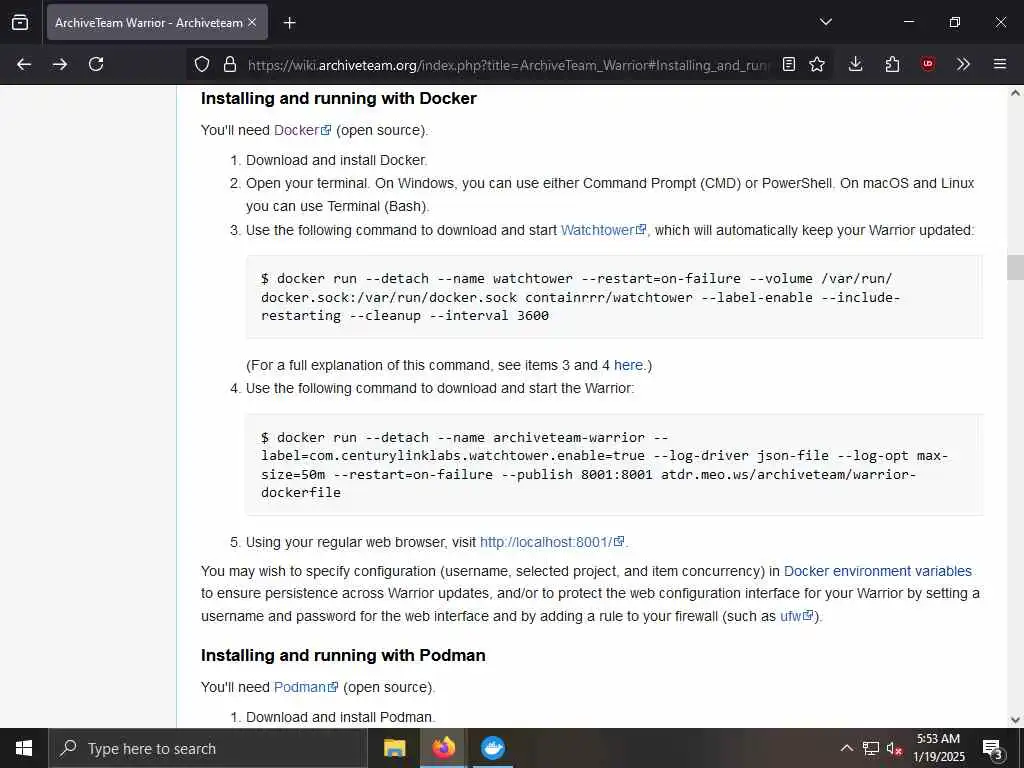
Task: Click the archiveteam-warrior docker run code block
Action: pyautogui.click(x=614, y=465)
